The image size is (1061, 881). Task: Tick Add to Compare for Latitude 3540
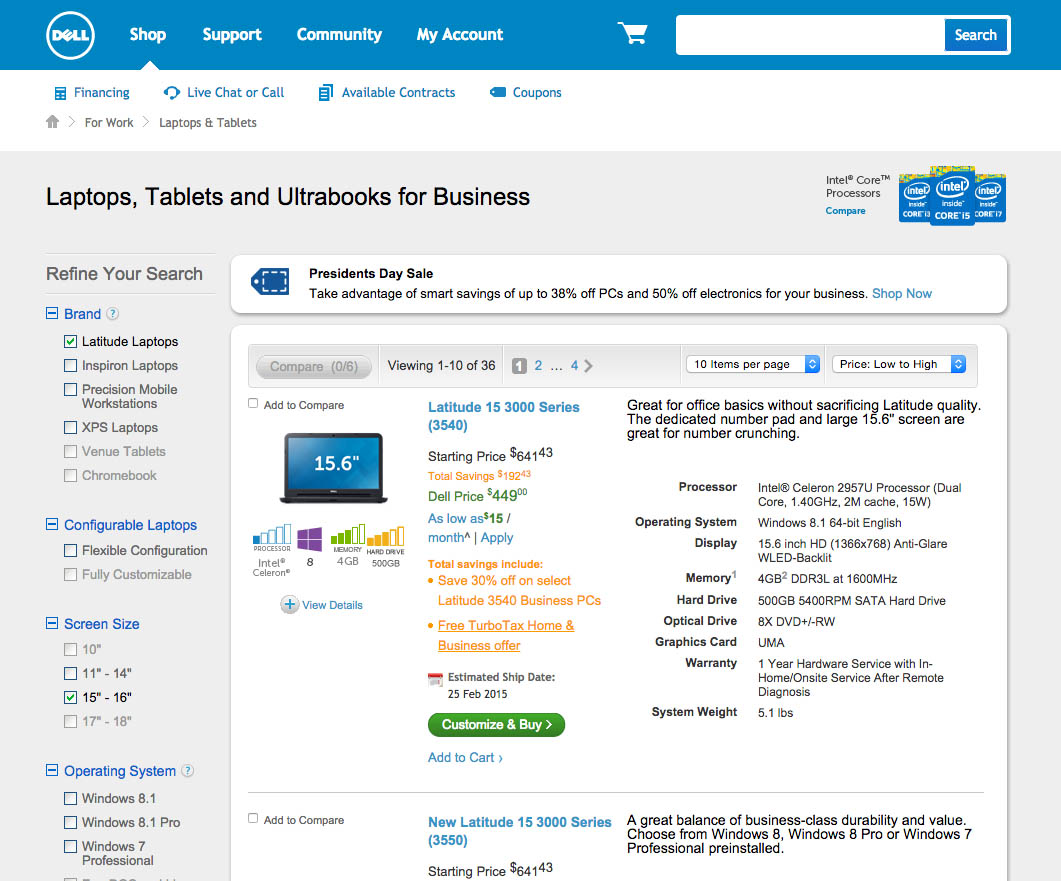[253, 404]
